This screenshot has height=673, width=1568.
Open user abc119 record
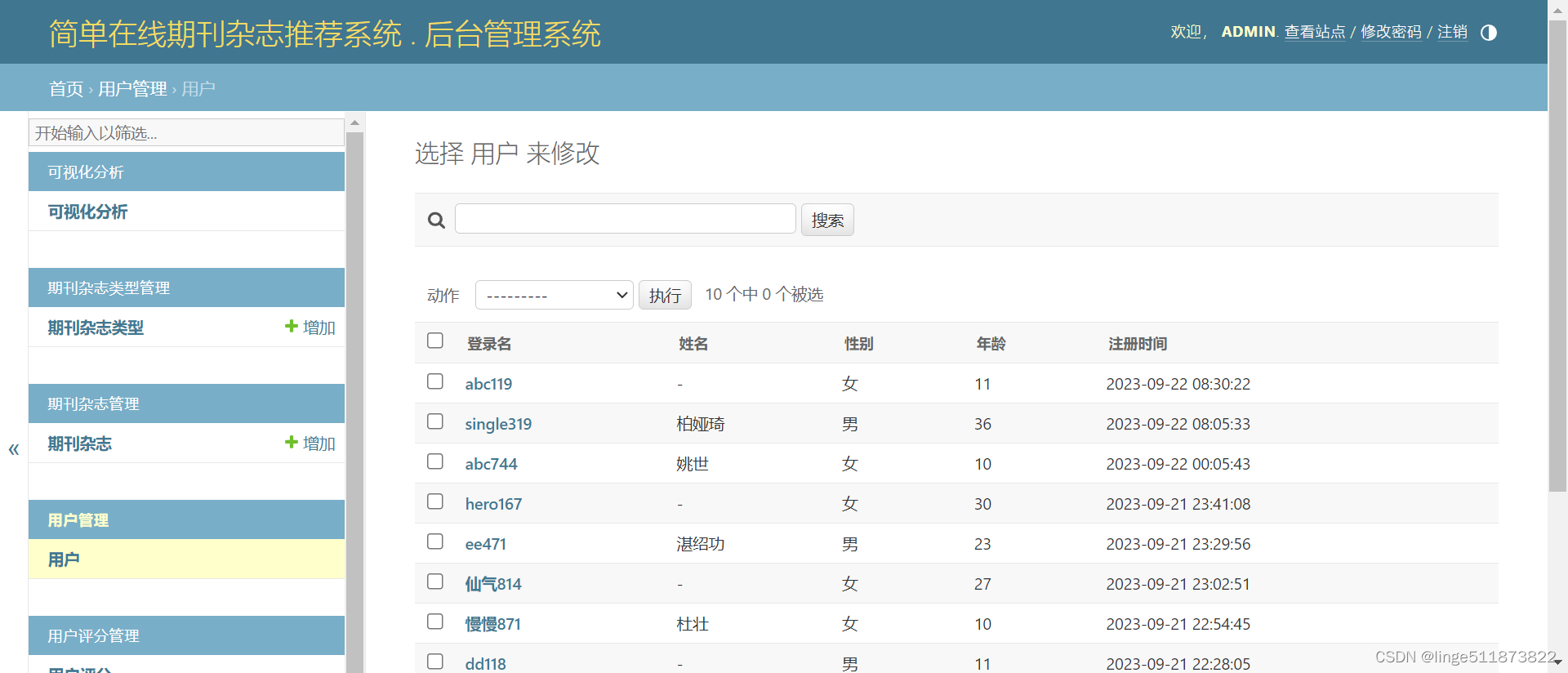488,384
